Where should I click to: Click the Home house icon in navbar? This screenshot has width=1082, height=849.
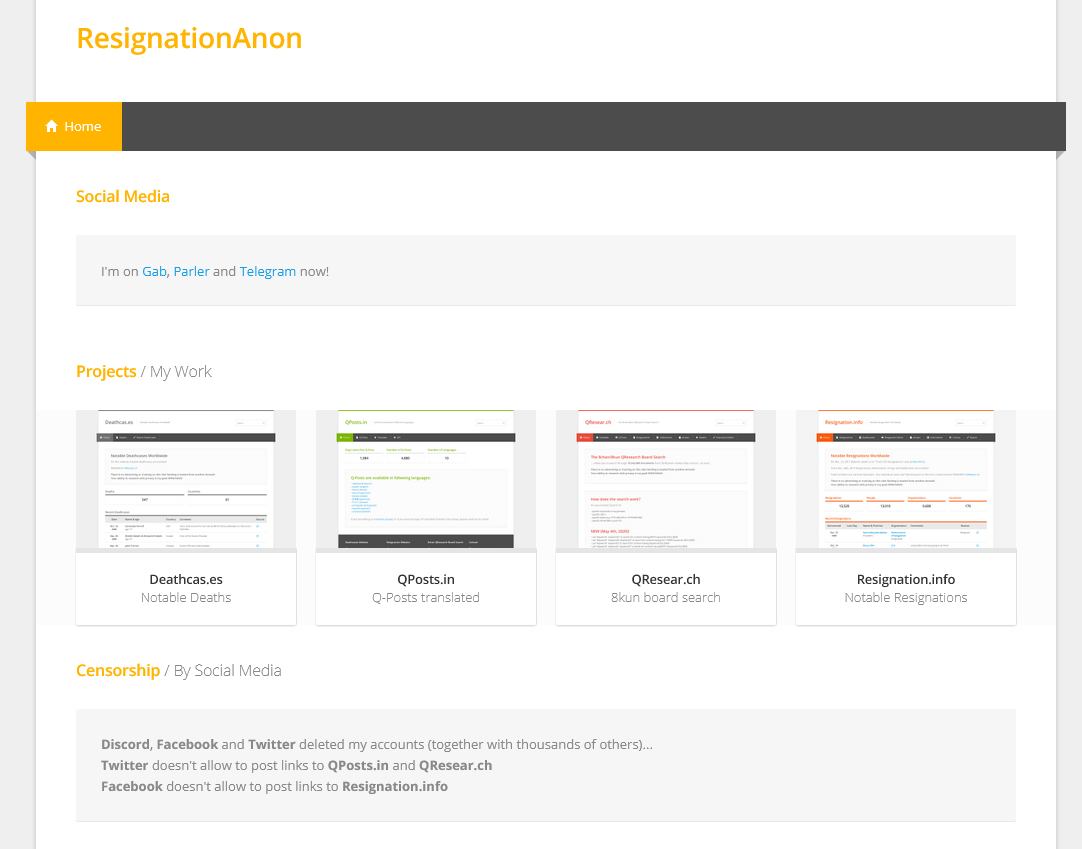[51, 126]
